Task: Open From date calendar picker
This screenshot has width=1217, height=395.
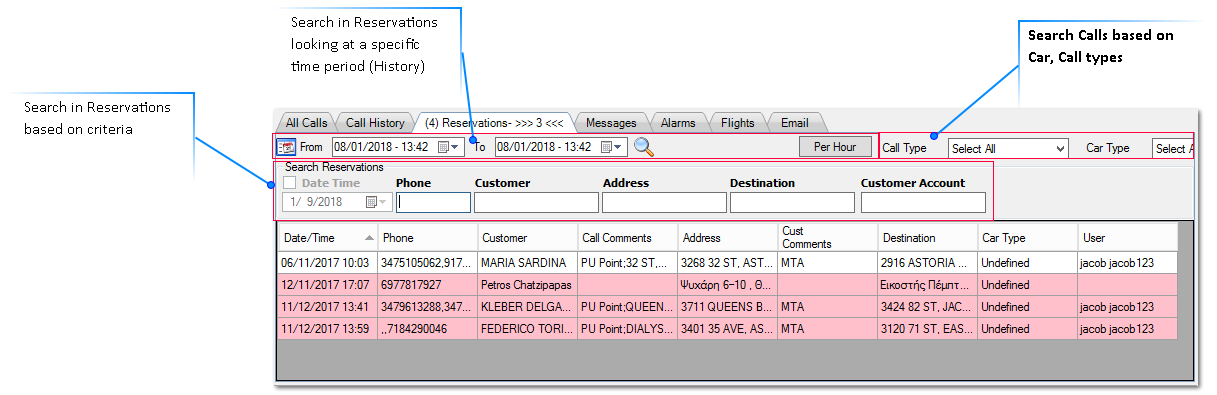Action: [447, 147]
